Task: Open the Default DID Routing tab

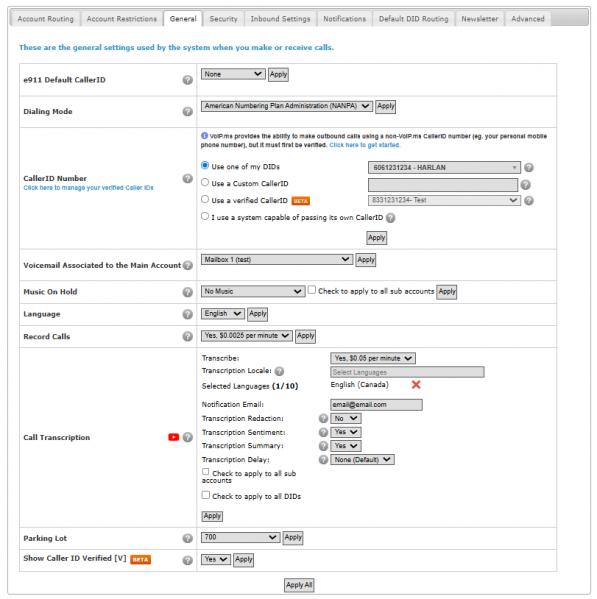Action: pyautogui.click(x=414, y=19)
